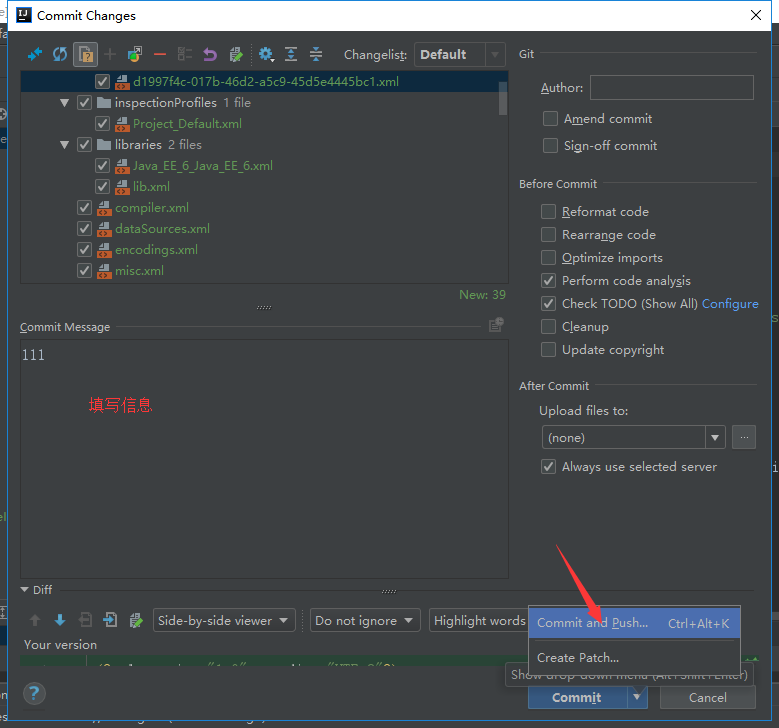Open the Side-by-side viewer dropdown
779x728 pixels.
click(224, 620)
